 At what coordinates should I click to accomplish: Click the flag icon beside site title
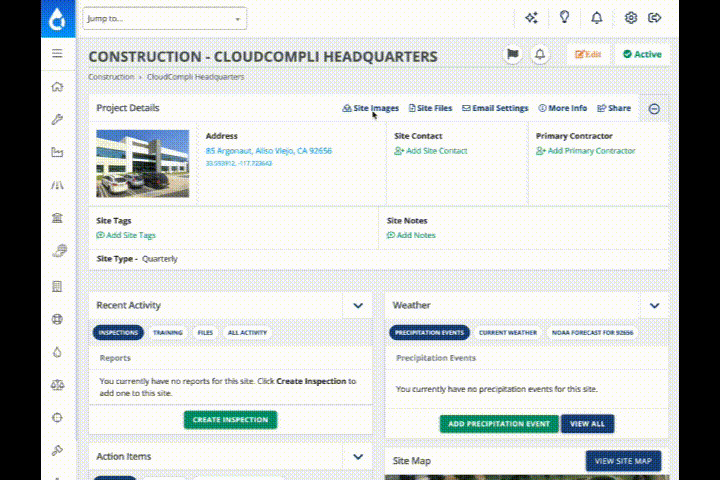(x=512, y=55)
